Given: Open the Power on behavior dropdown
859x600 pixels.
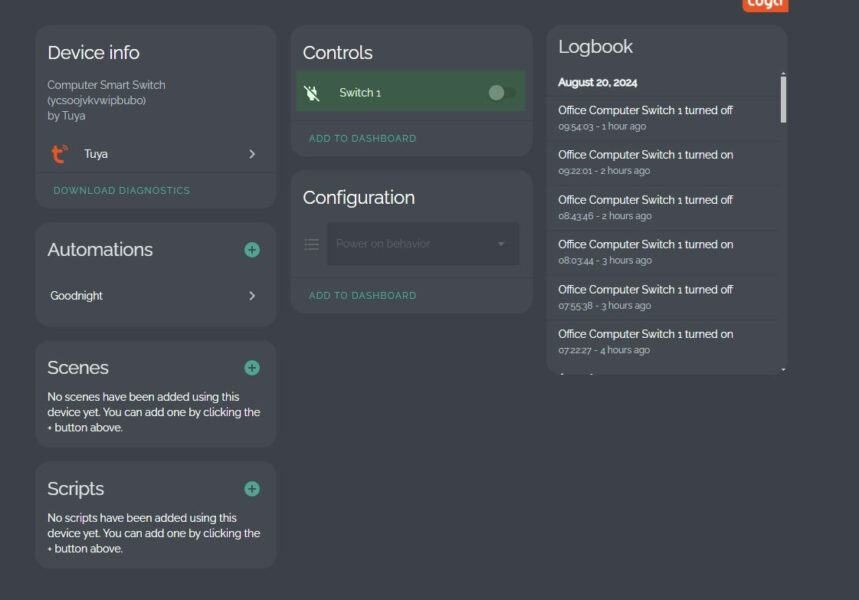Looking at the screenshot, I should (422, 244).
